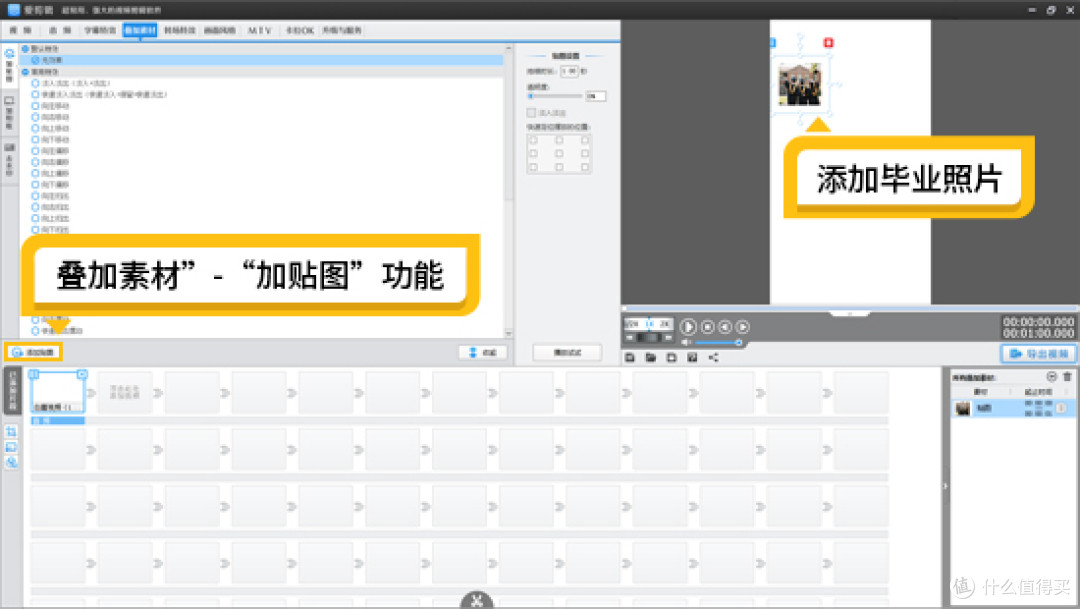Adjust the transparency slider handle
The height and width of the screenshot is (609, 1080).
[530, 96]
